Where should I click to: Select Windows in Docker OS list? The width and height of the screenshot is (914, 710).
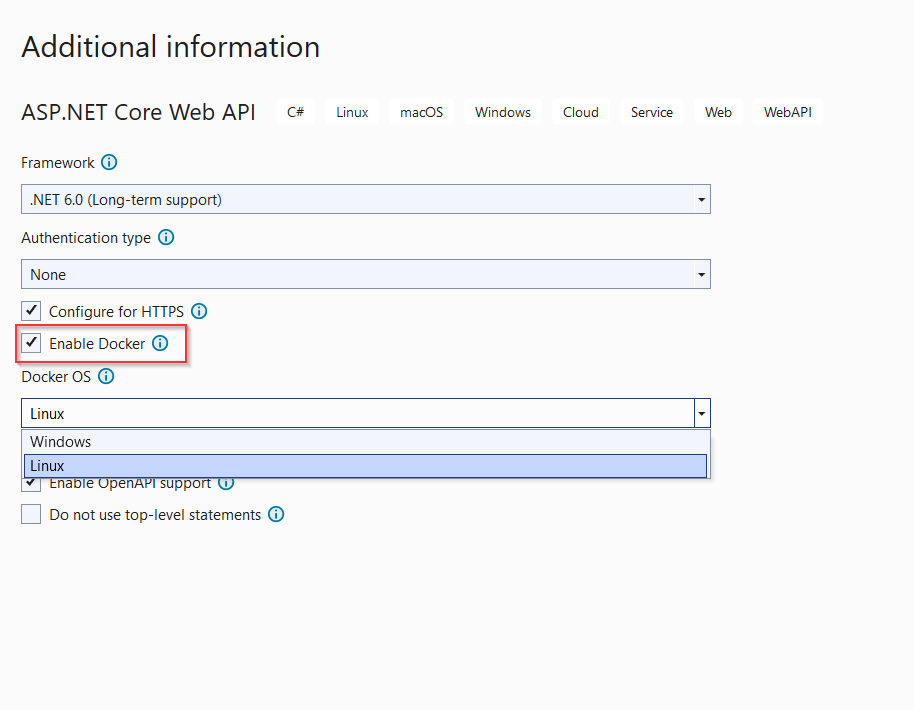coord(365,442)
